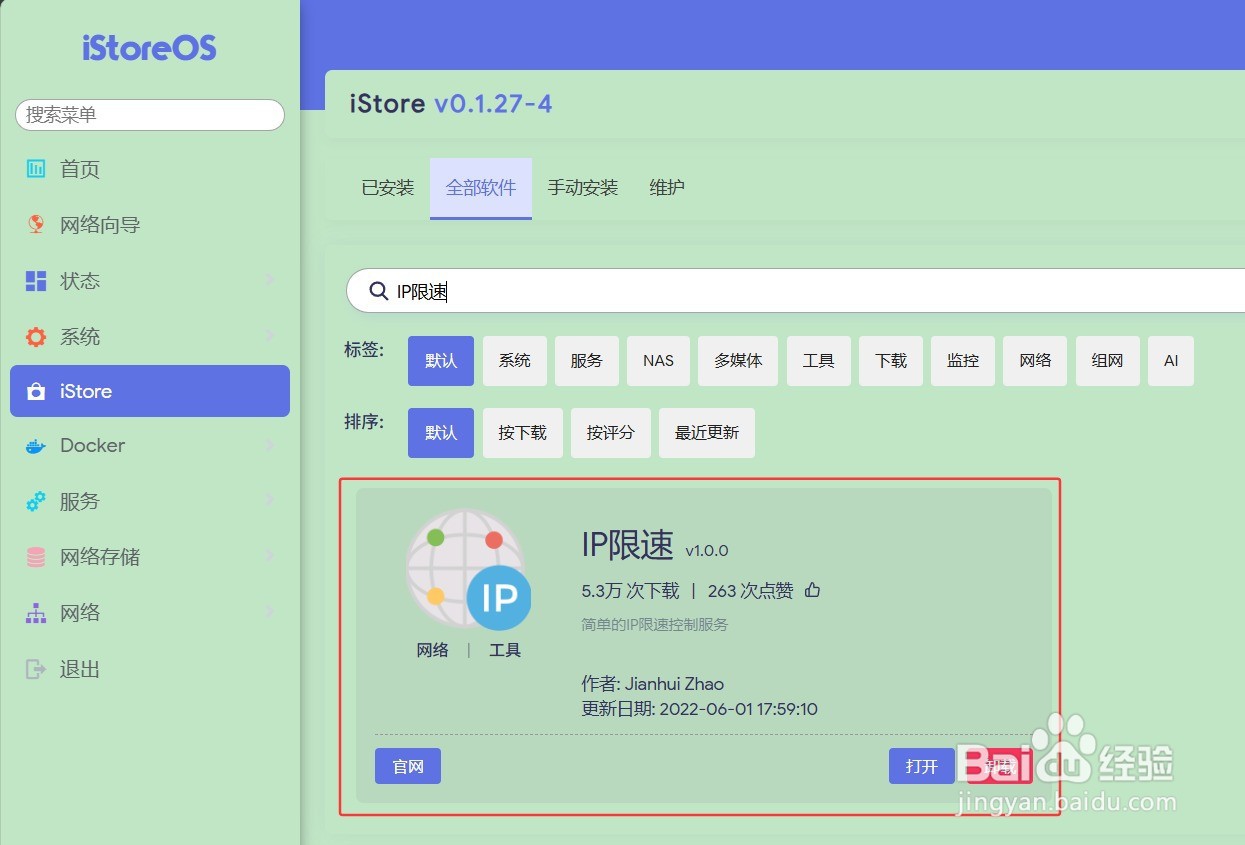Click the 打开 button to launch IP限速

click(921, 766)
